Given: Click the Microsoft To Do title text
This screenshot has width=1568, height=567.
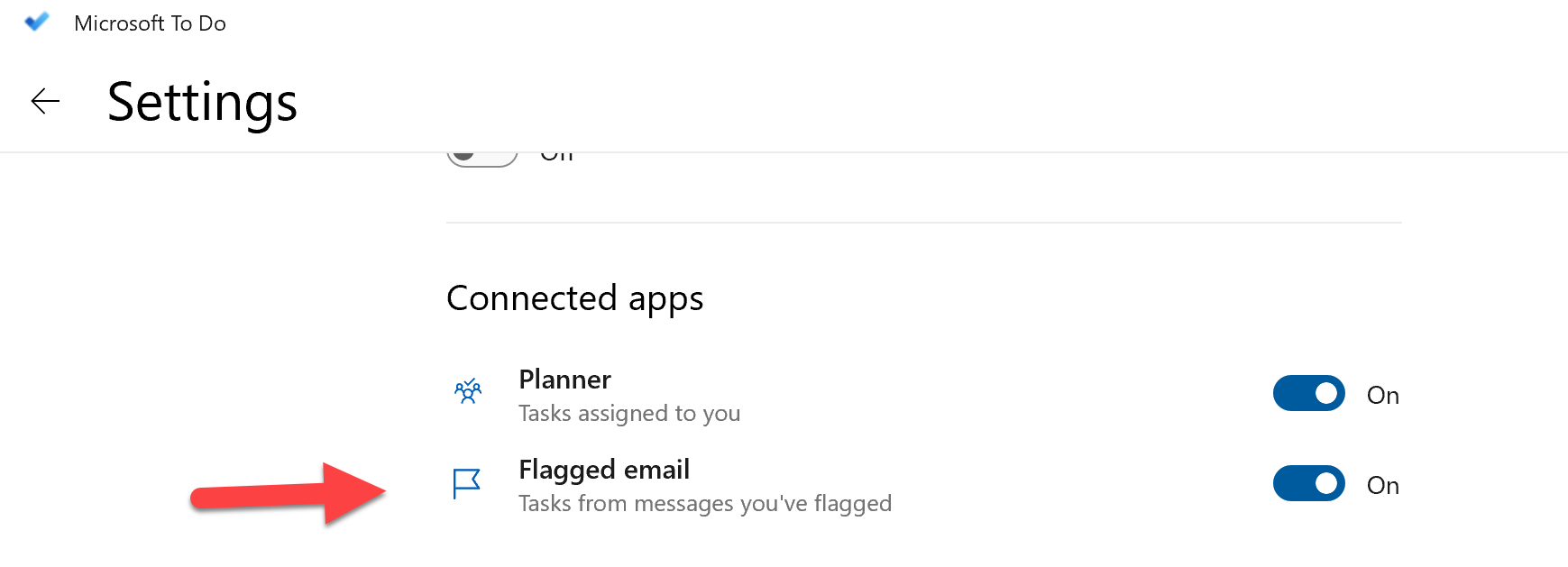Looking at the screenshot, I should 150,23.
